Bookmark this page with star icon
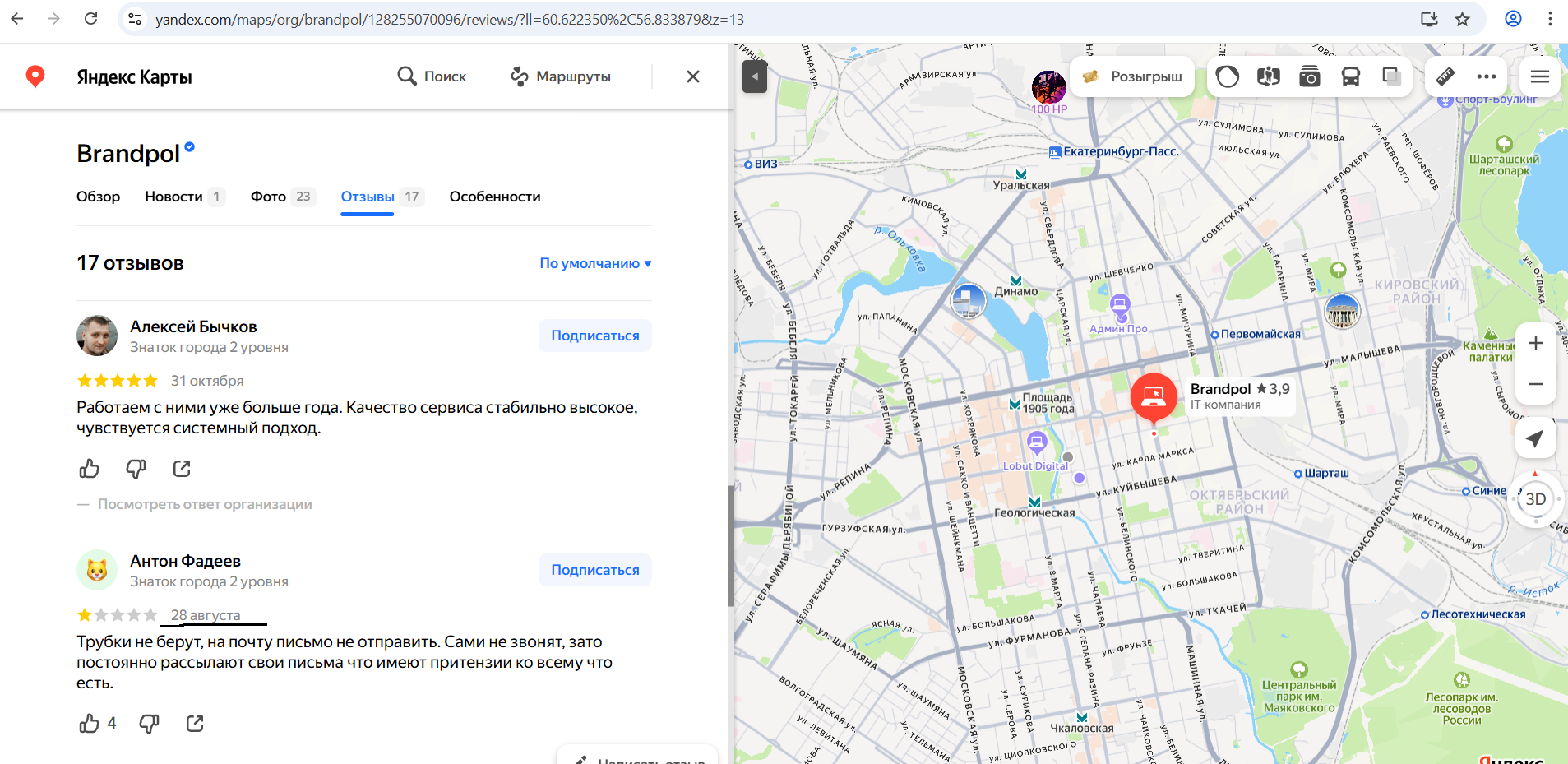The image size is (1568, 764). point(1462,19)
